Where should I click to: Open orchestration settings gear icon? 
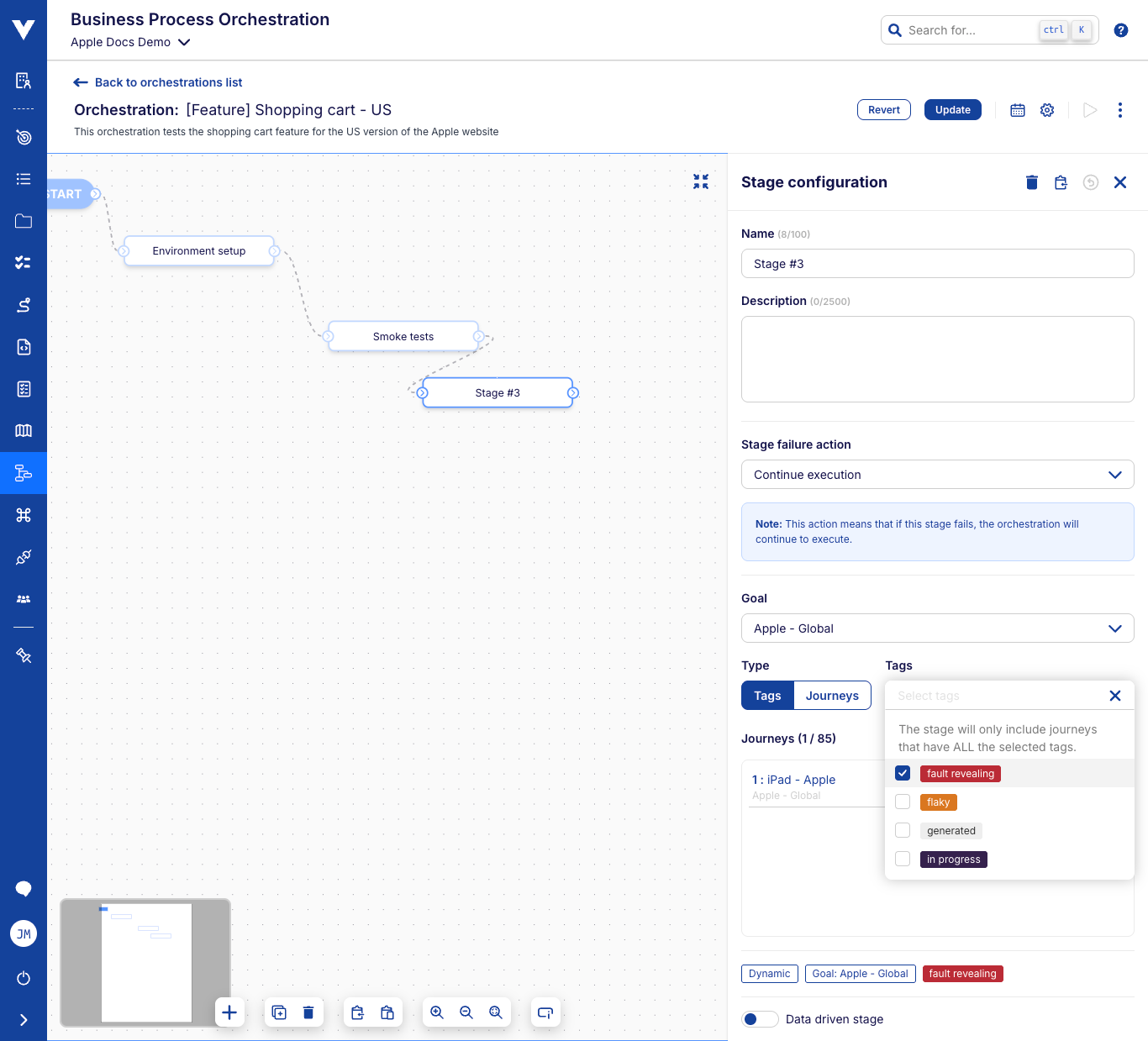pyautogui.click(x=1047, y=110)
